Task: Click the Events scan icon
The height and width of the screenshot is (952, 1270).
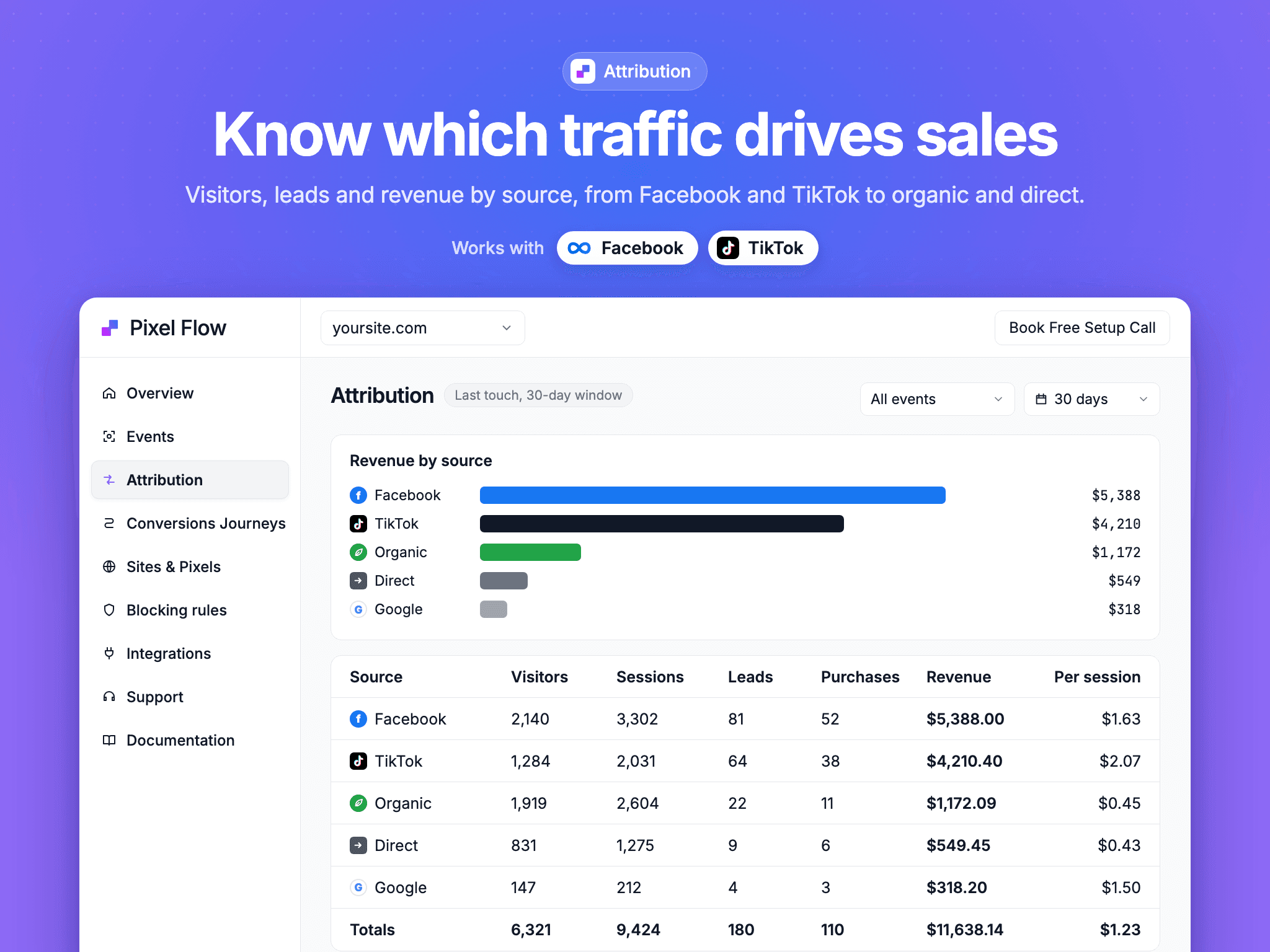Action: coord(109,437)
